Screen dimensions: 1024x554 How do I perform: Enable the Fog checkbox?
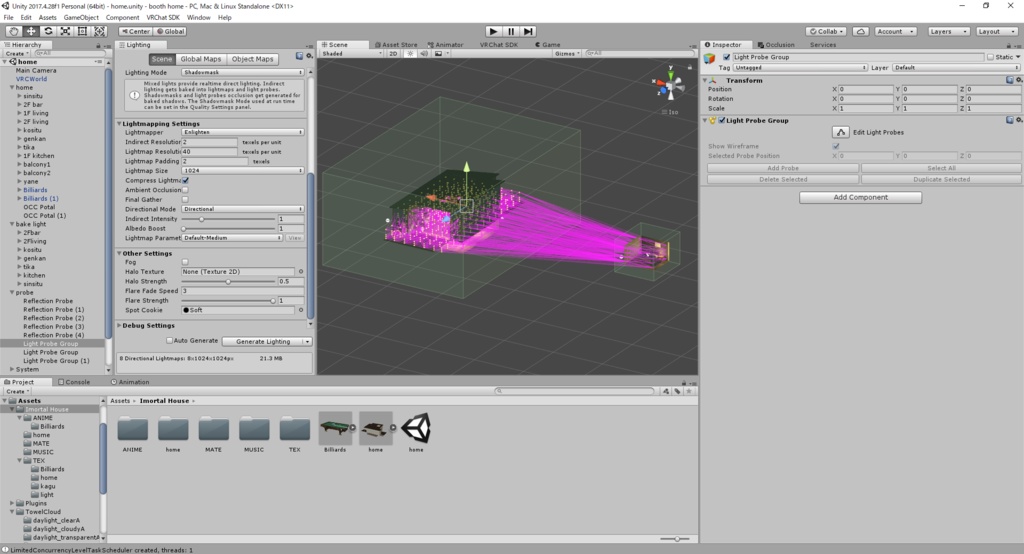[186, 262]
